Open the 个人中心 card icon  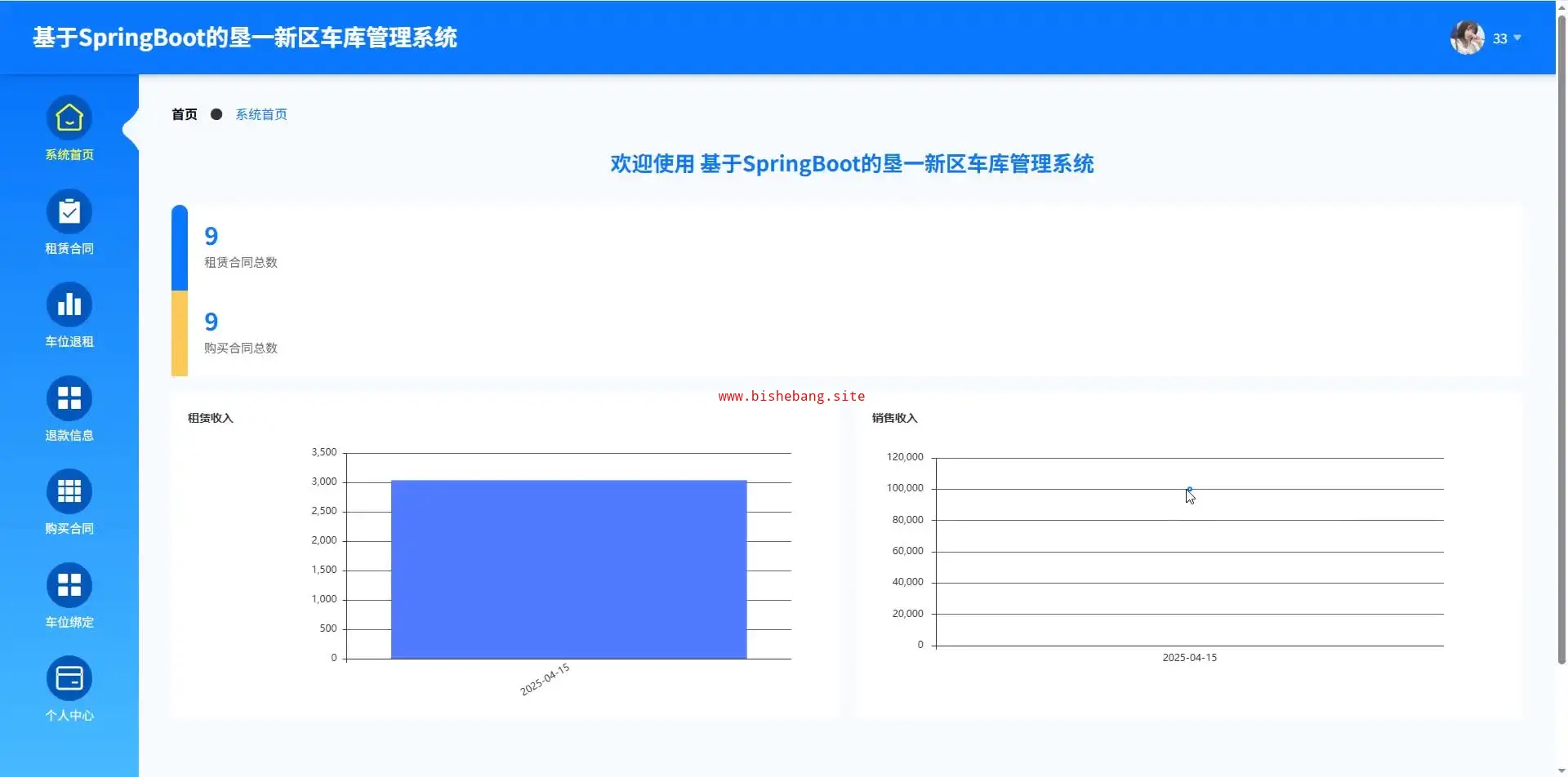[x=69, y=679]
